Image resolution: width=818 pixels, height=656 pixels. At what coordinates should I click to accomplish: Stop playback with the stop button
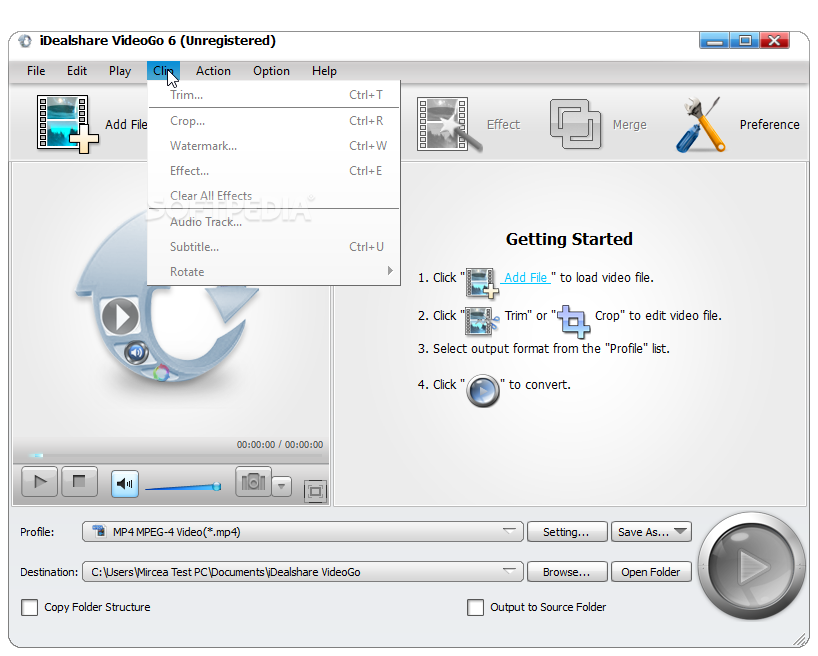[x=79, y=481]
